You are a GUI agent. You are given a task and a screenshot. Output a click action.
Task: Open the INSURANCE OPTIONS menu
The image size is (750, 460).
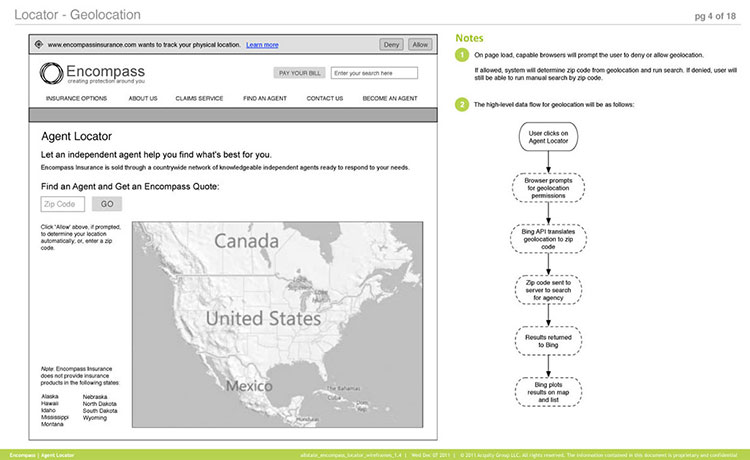click(77, 99)
